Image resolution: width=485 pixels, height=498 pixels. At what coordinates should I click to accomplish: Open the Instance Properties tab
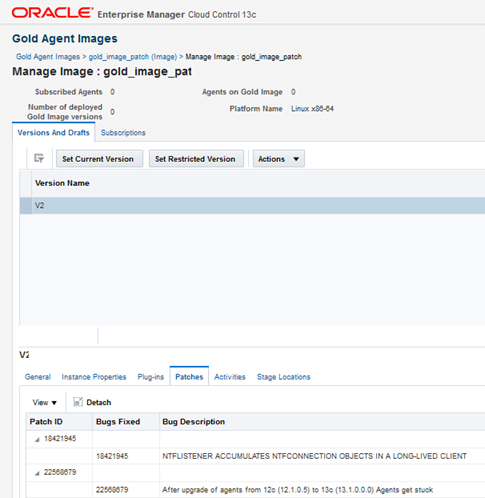tap(94, 377)
